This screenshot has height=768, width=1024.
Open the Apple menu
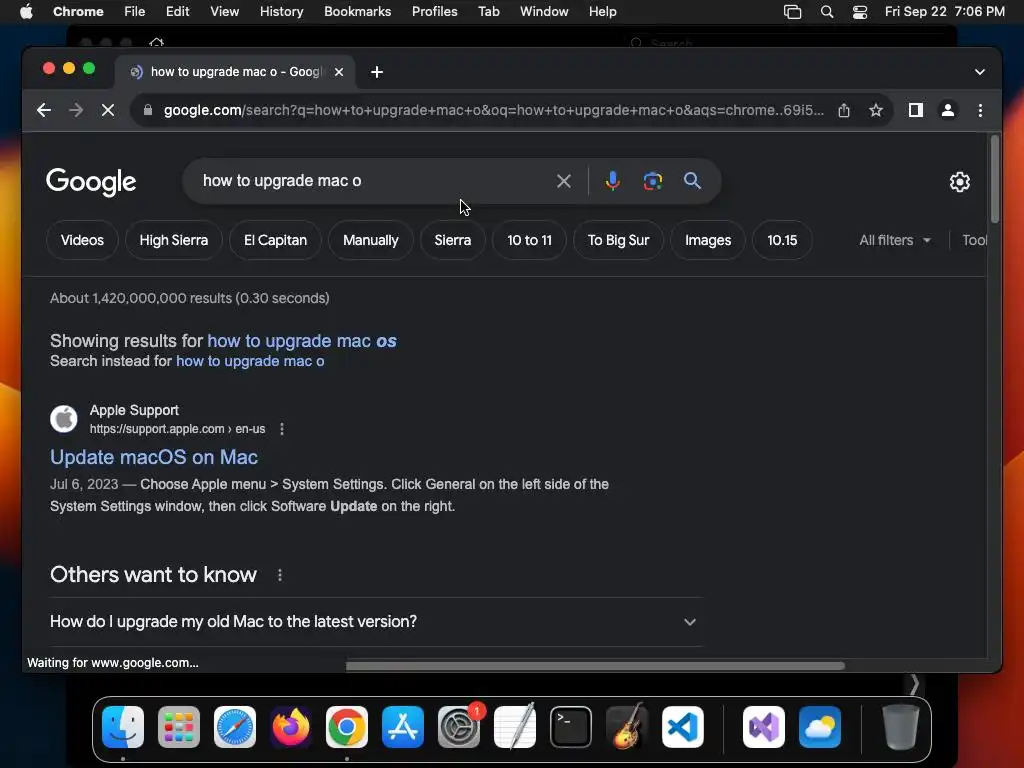(x=26, y=12)
